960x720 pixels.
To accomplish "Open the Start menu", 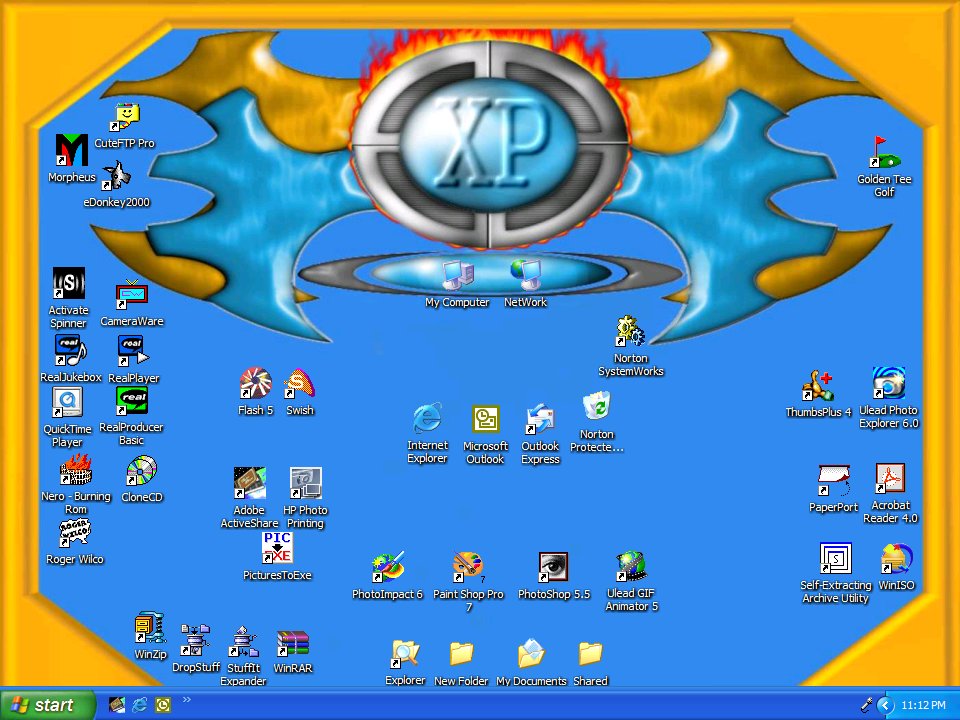I will tap(48, 705).
